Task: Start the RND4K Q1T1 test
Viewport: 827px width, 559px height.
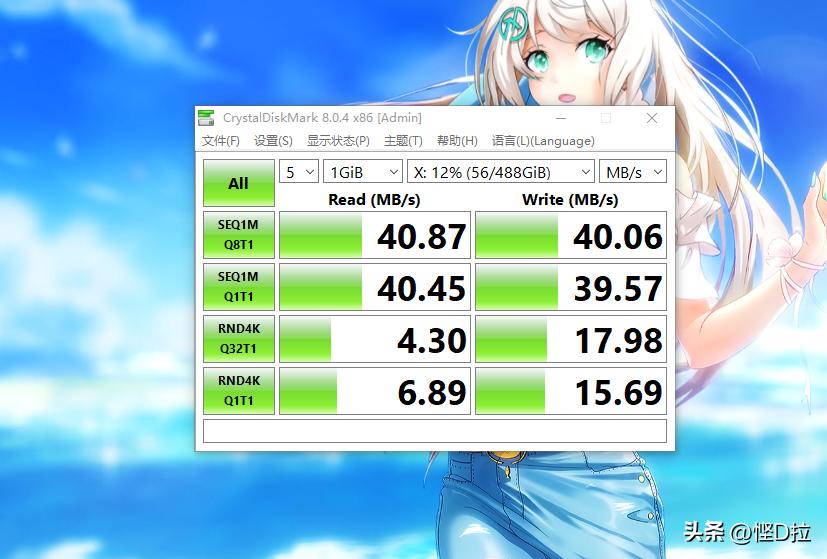Action: (238, 390)
